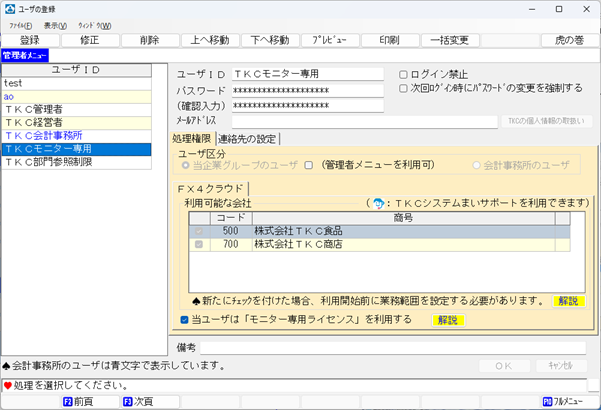The image size is (601, 410).
Task: Click code 700 cell
Action: [231, 244]
